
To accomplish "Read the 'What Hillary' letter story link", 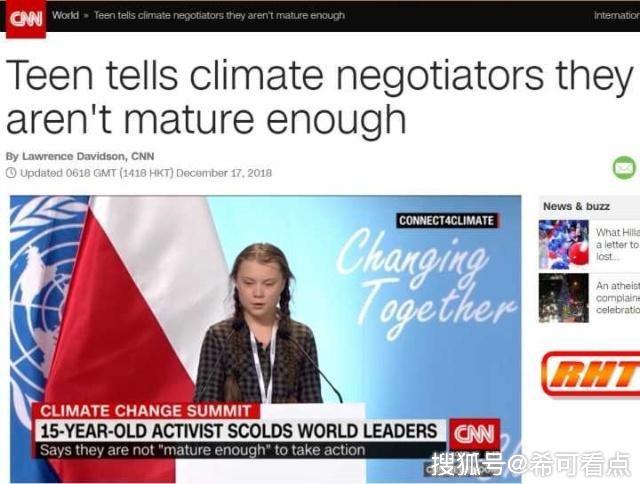I will pos(618,244).
